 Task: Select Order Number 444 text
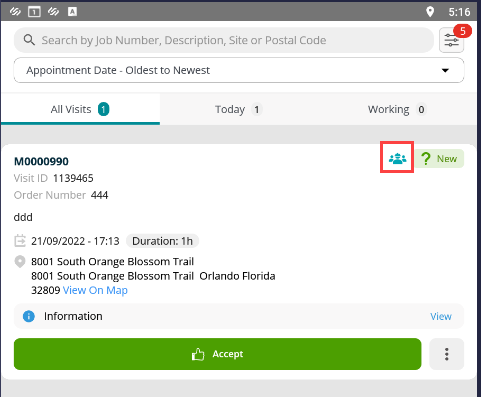61,195
